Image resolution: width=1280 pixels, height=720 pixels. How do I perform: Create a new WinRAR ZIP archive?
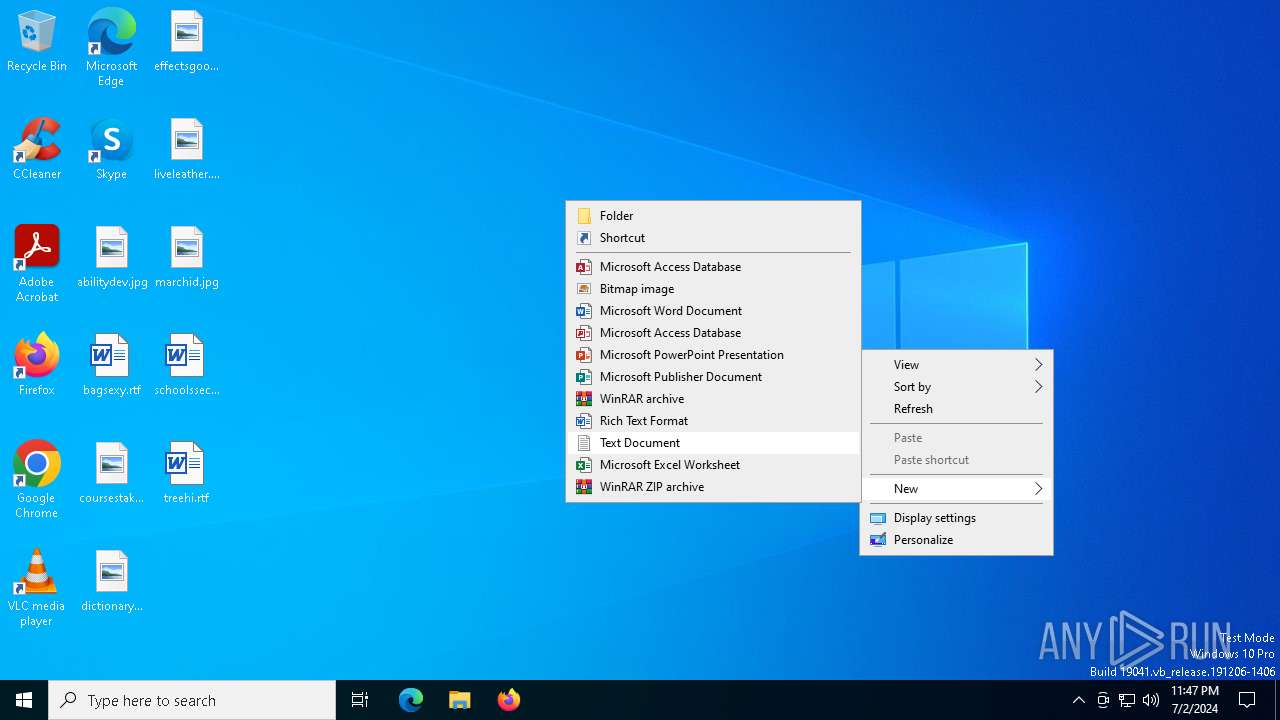[x=713, y=487]
